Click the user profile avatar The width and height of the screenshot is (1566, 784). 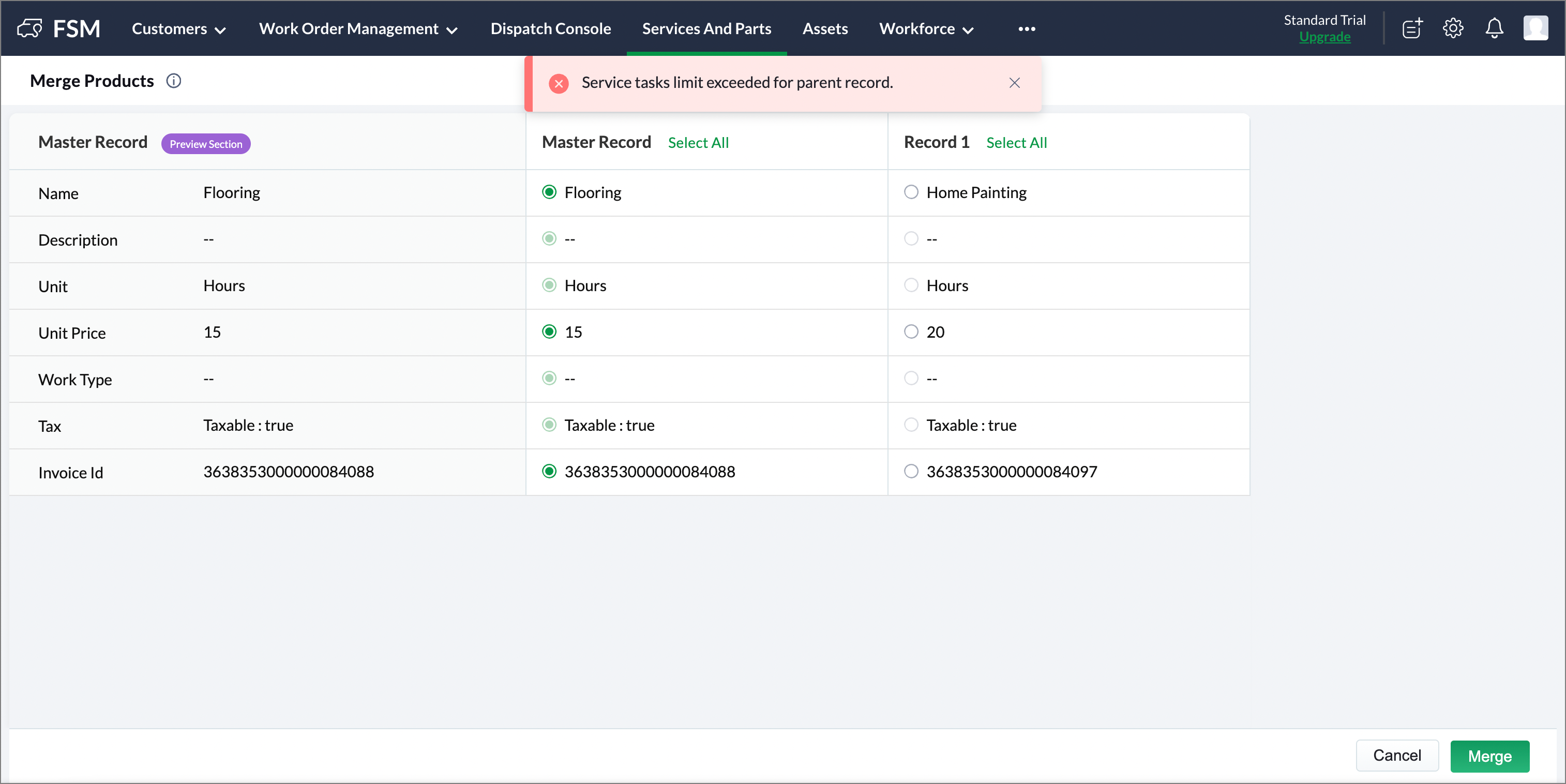click(x=1535, y=28)
